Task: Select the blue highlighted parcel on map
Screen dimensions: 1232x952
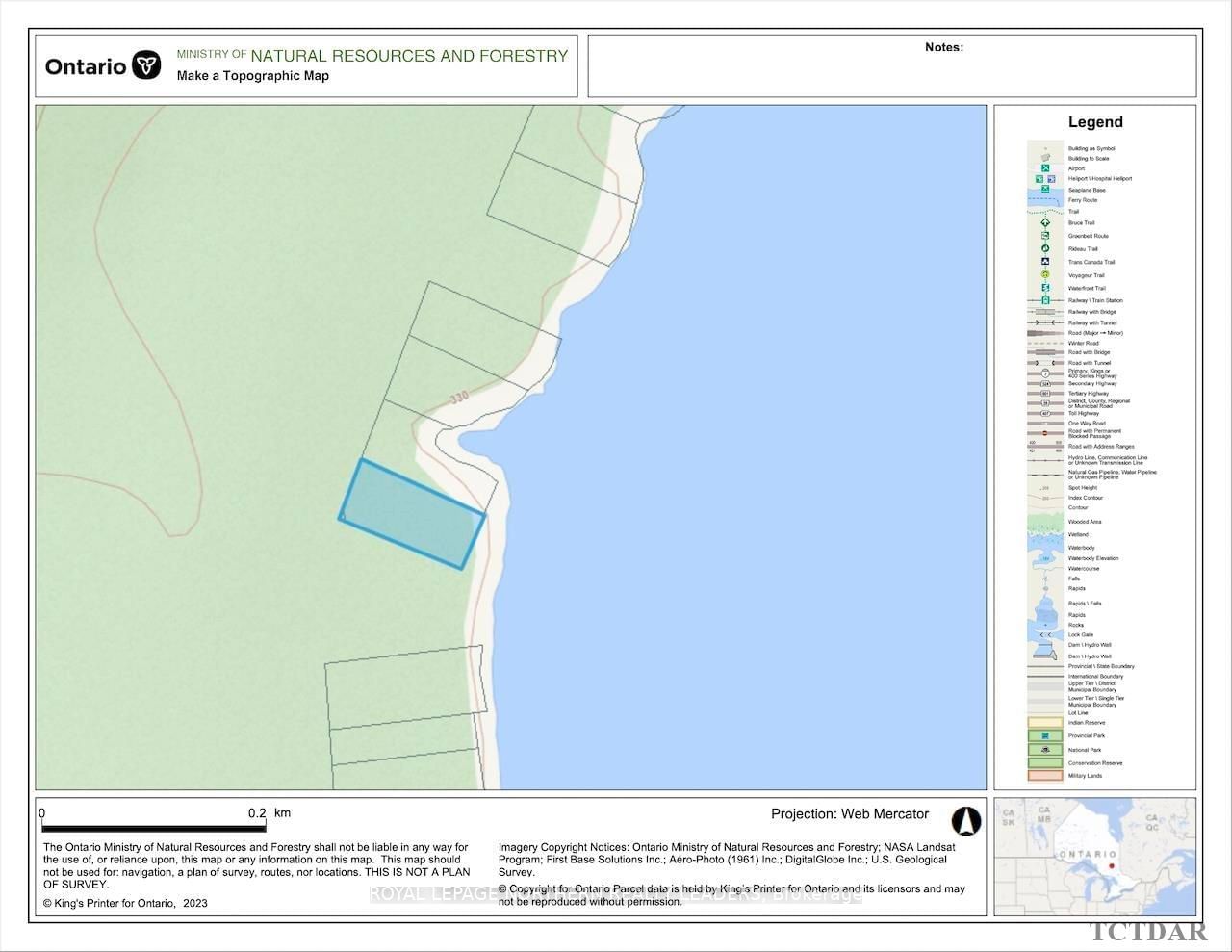Action: coord(412,515)
